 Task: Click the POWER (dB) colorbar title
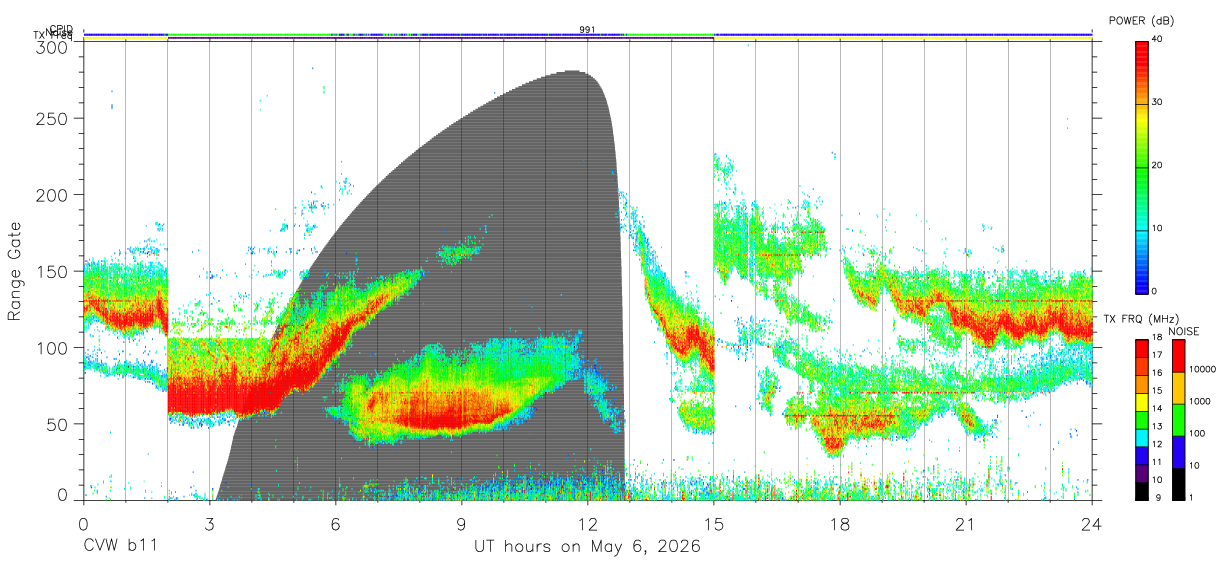[x=1143, y=22]
